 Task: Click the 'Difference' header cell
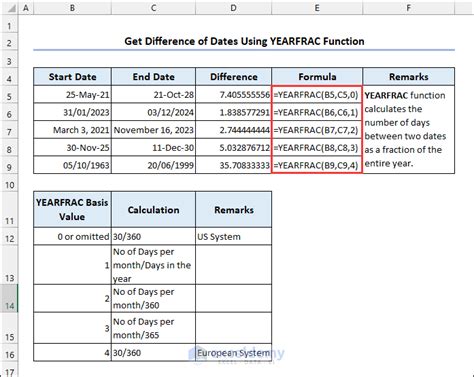234,77
